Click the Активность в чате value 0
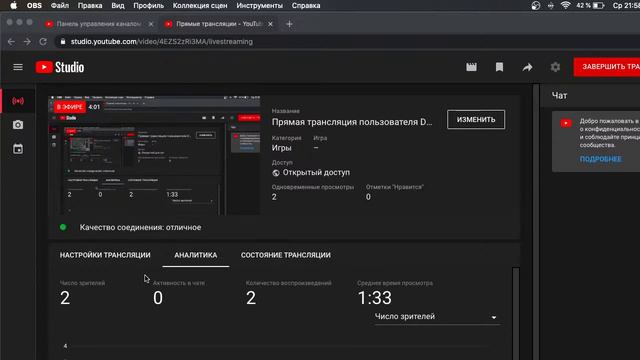This screenshot has height=360, width=640. [x=158, y=298]
